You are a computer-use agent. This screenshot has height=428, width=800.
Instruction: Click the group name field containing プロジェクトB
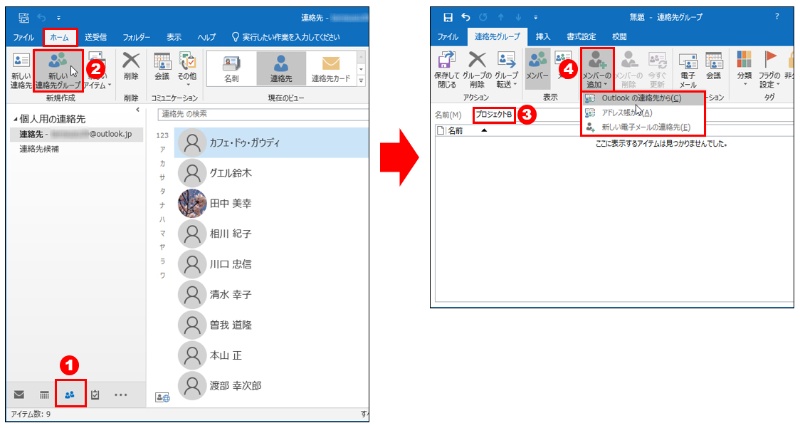point(496,116)
